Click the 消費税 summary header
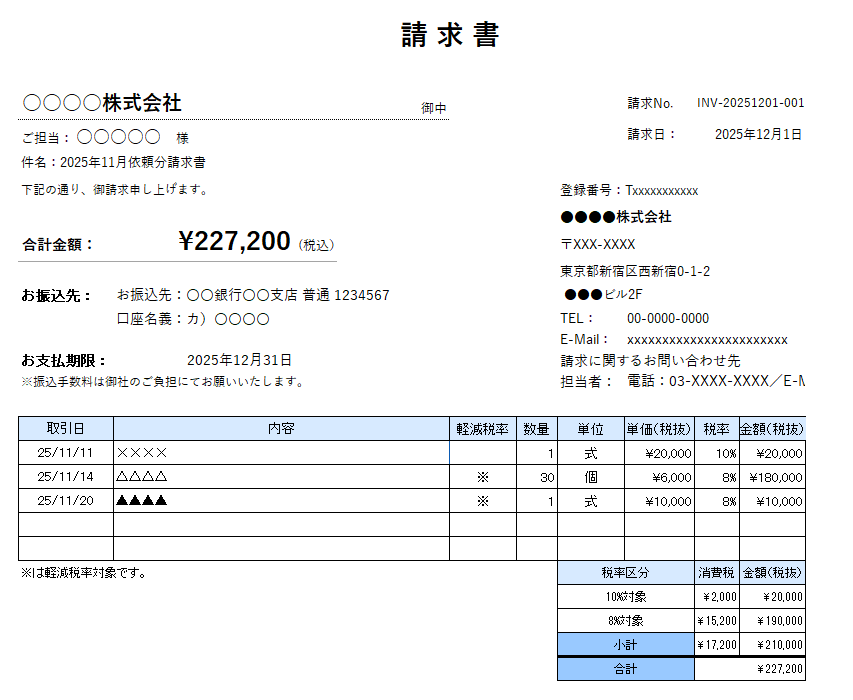Screen dimensions: 853x700 point(716,573)
